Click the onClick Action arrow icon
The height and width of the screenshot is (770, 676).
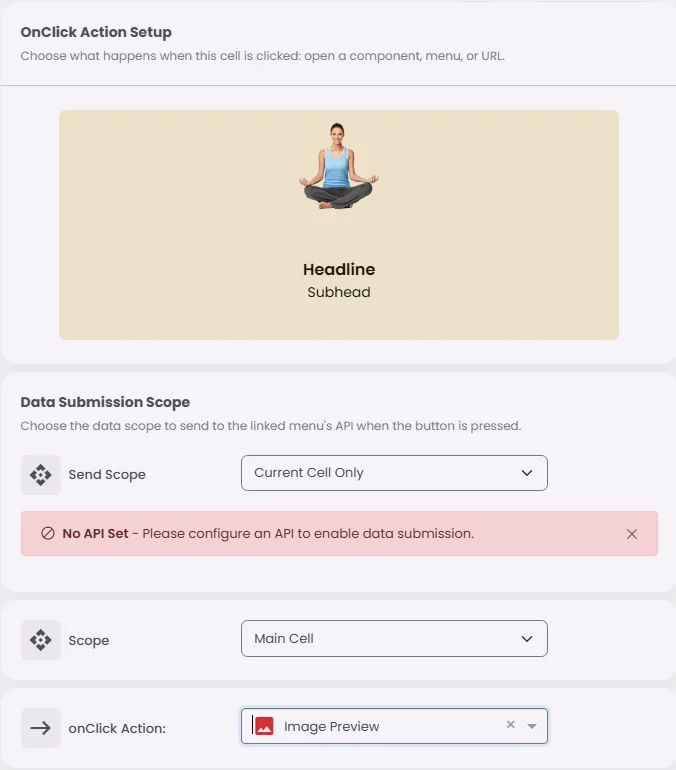[x=41, y=728]
